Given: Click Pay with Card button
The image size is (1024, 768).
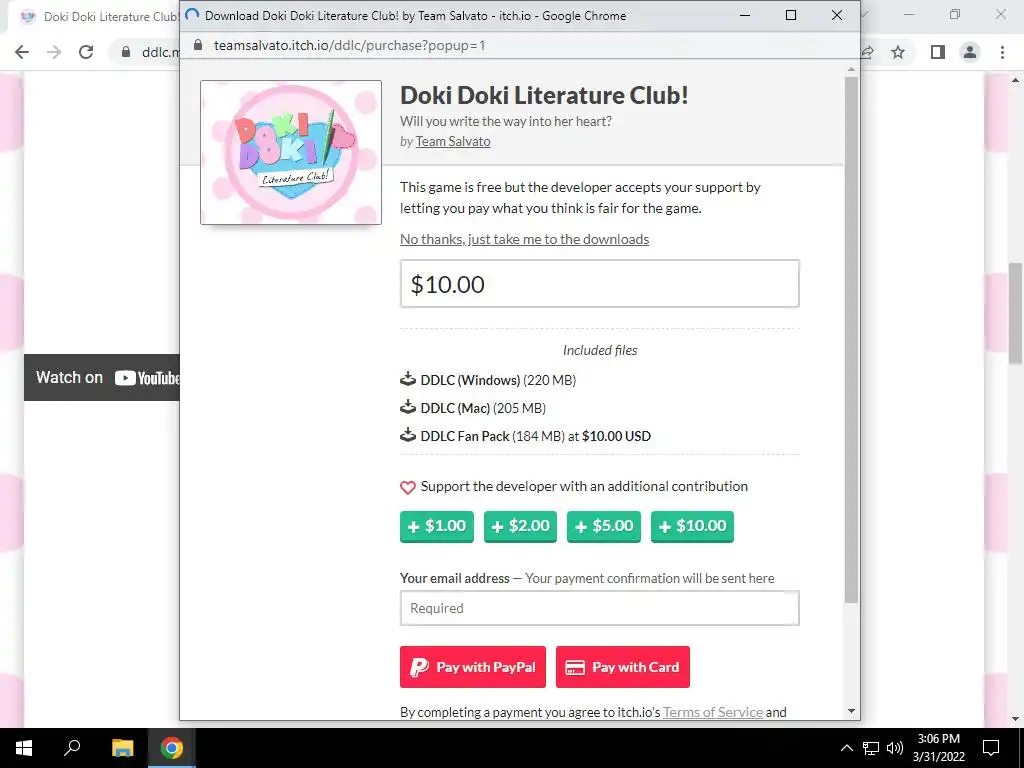Looking at the screenshot, I should (623, 667).
